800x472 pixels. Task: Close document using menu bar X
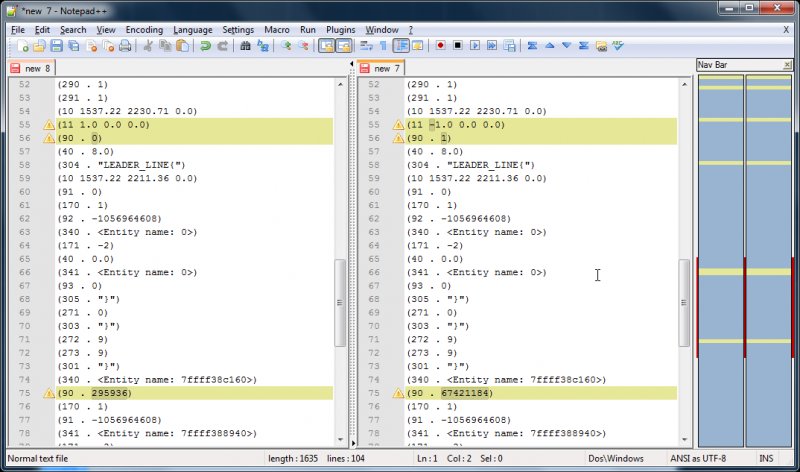point(786,30)
